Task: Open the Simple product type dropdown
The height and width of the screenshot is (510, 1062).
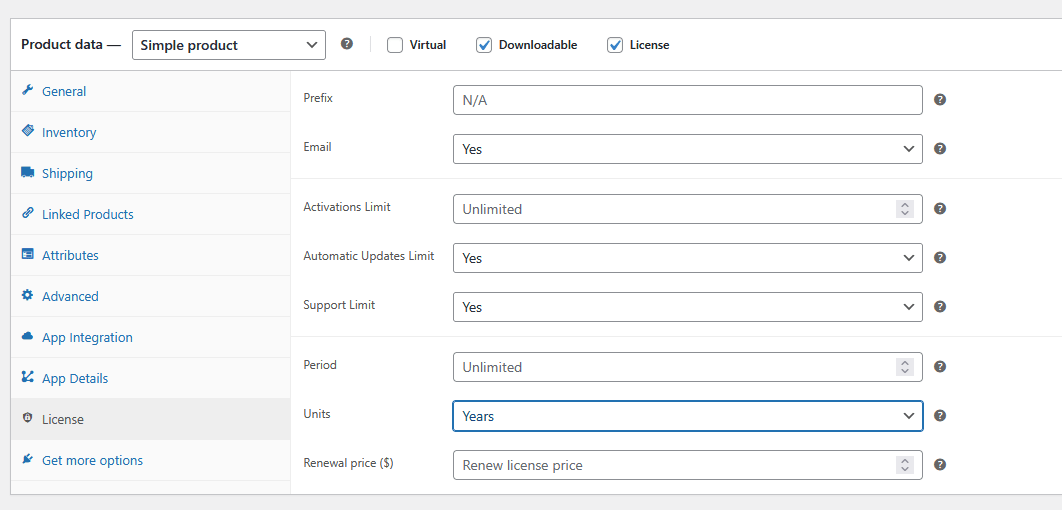Action: point(229,45)
